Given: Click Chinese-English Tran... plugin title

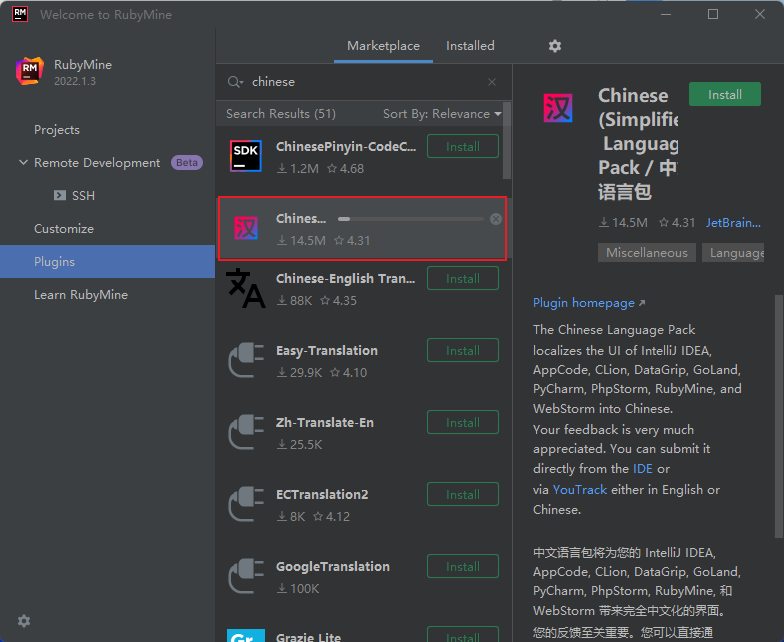Looking at the screenshot, I should (x=346, y=278).
